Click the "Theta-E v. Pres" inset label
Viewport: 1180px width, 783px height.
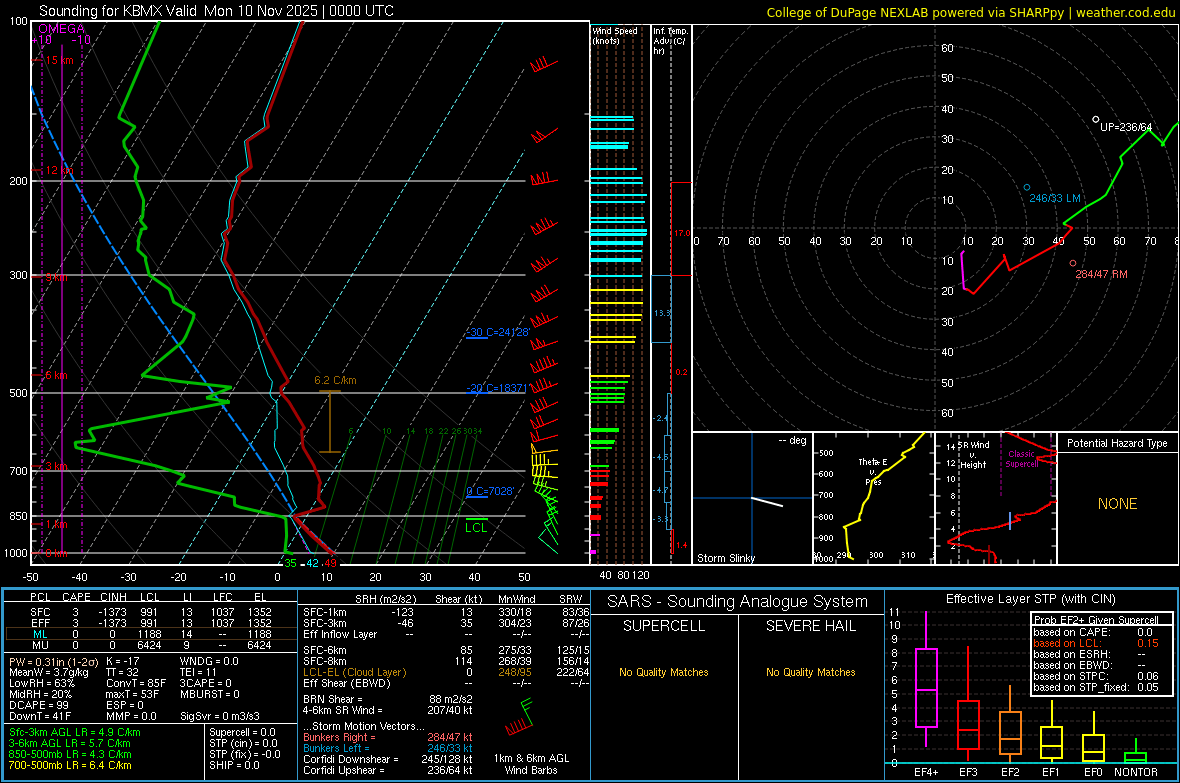coord(873,471)
